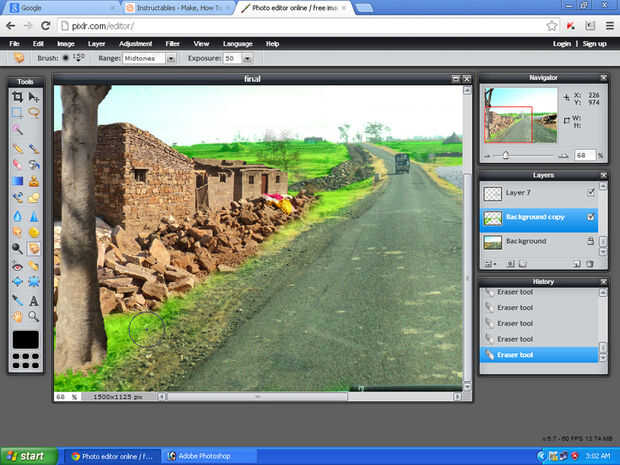This screenshot has width=620, height=465.
Task: Click New Layer icon in Layers panel
Action: (577, 264)
